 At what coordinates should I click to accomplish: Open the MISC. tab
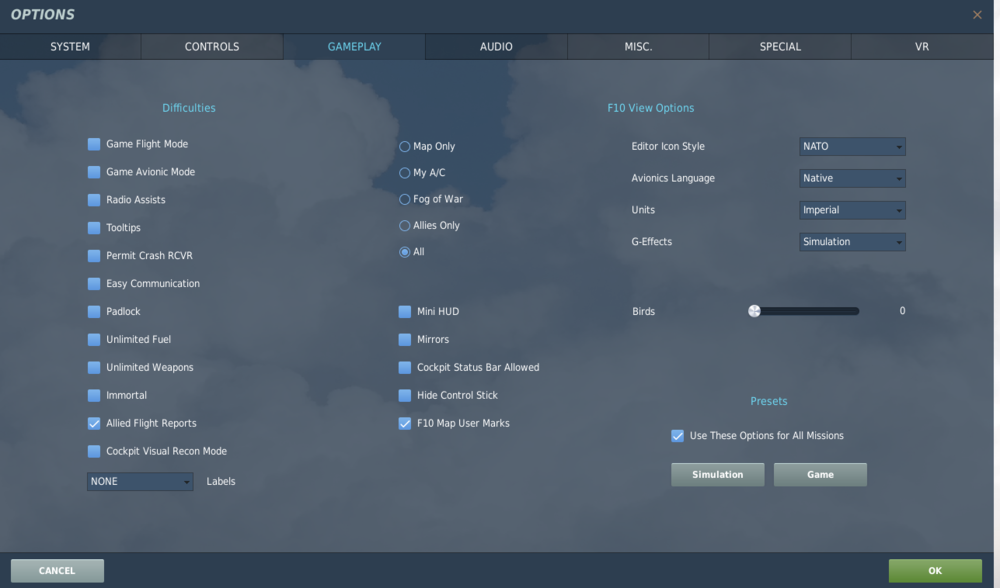(638, 47)
